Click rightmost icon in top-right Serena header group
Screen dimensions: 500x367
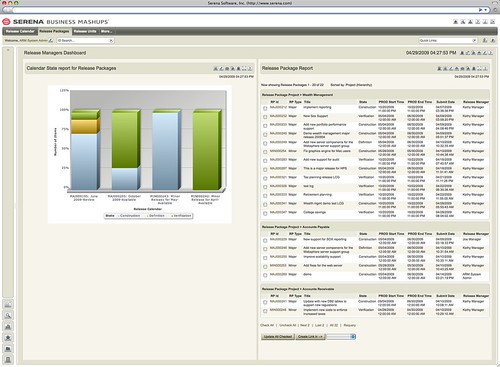tap(492, 22)
